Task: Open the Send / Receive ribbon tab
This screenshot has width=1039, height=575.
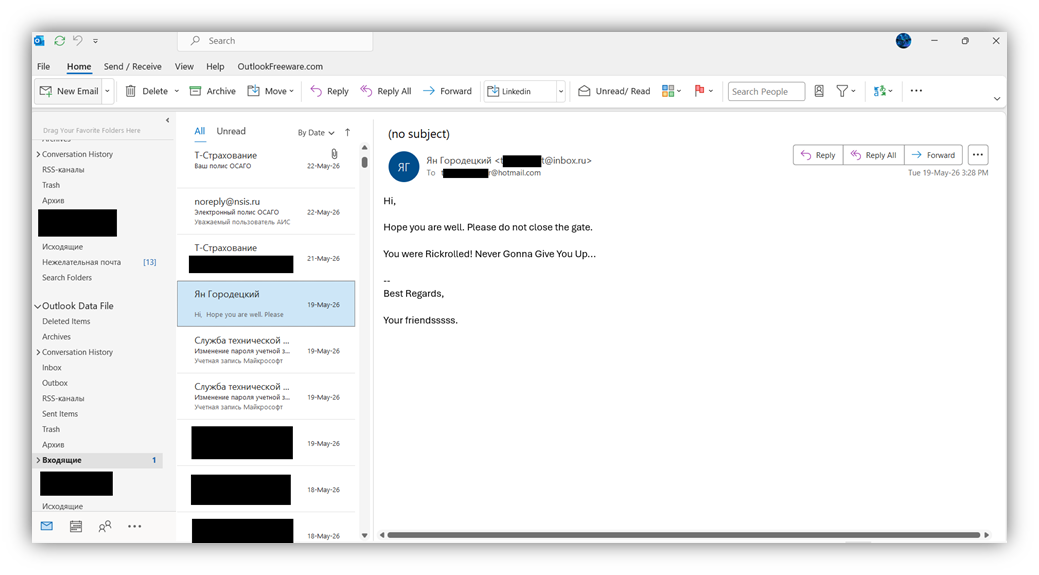Action: coord(133,67)
